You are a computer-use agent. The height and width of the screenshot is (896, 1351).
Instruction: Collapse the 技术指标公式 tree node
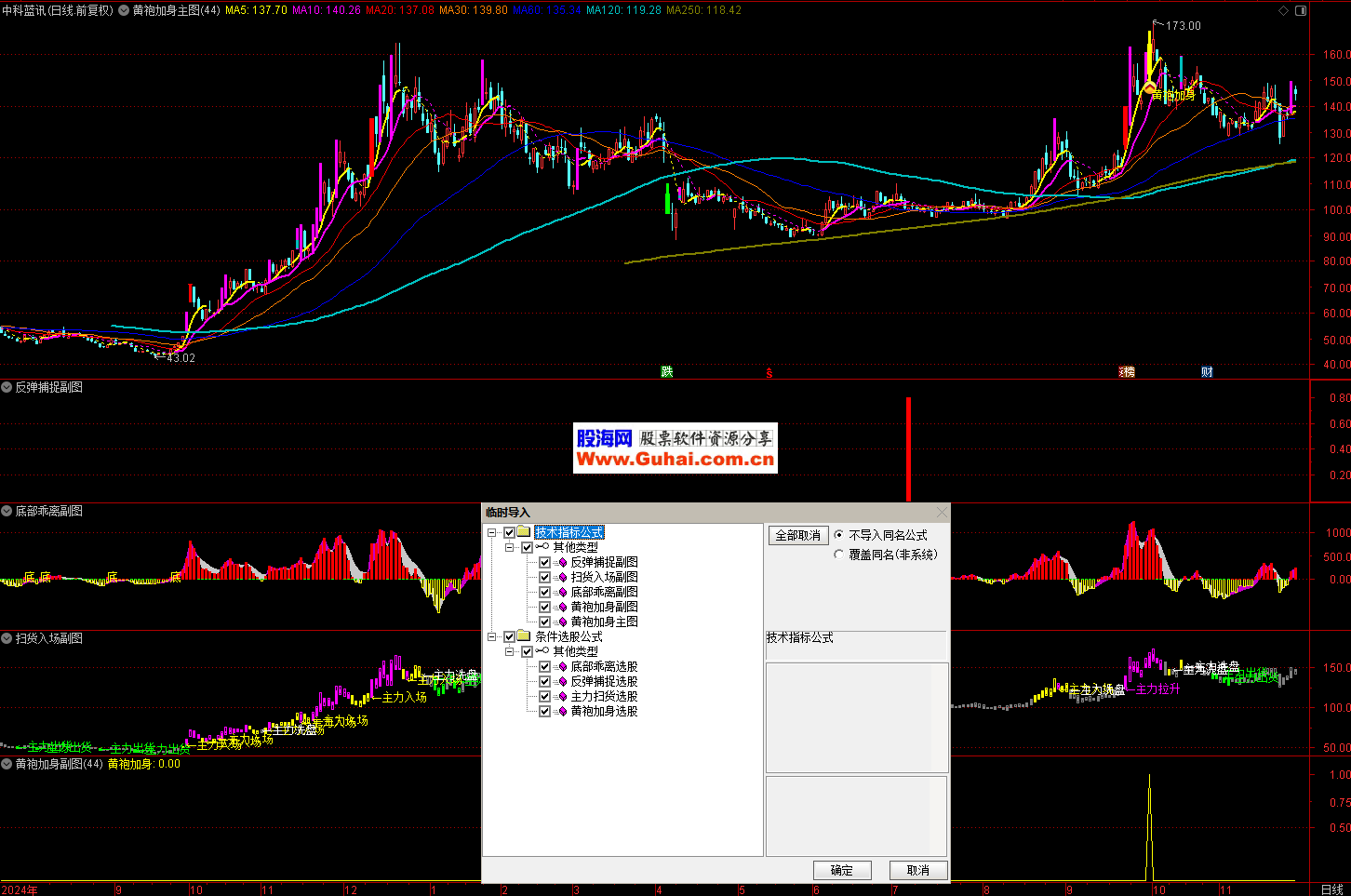click(x=492, y=533)
